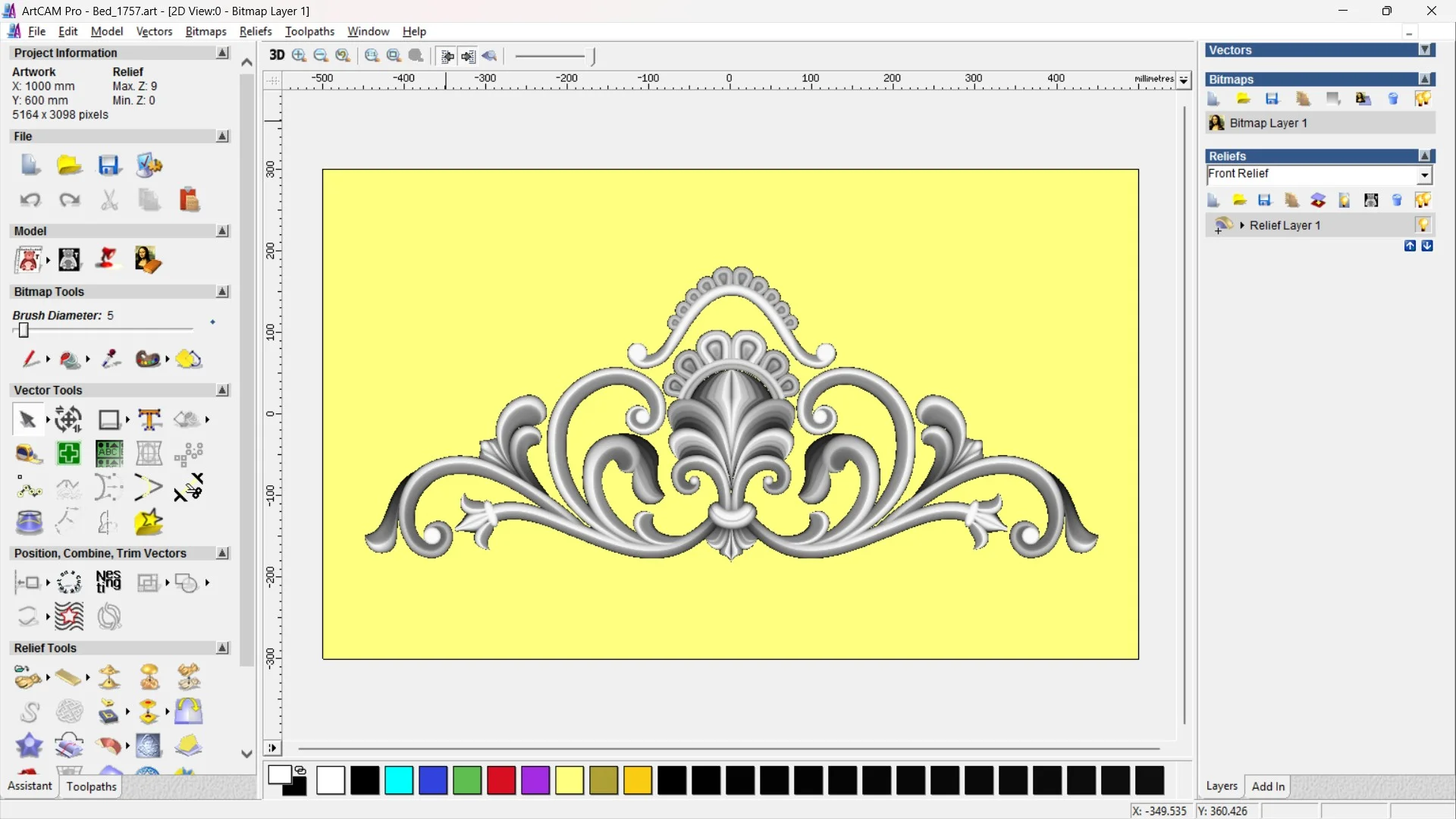This screenshot has height=819, width=1456.
Task: Collapse the Bitmap Tools section
Action: pos(222,292)
